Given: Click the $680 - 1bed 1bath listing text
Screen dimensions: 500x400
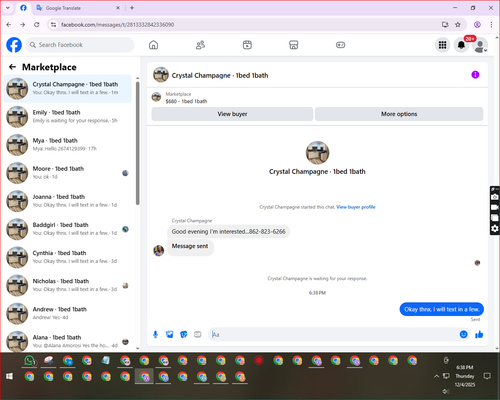Looking at the screenshot, I should tap(186, 101).
